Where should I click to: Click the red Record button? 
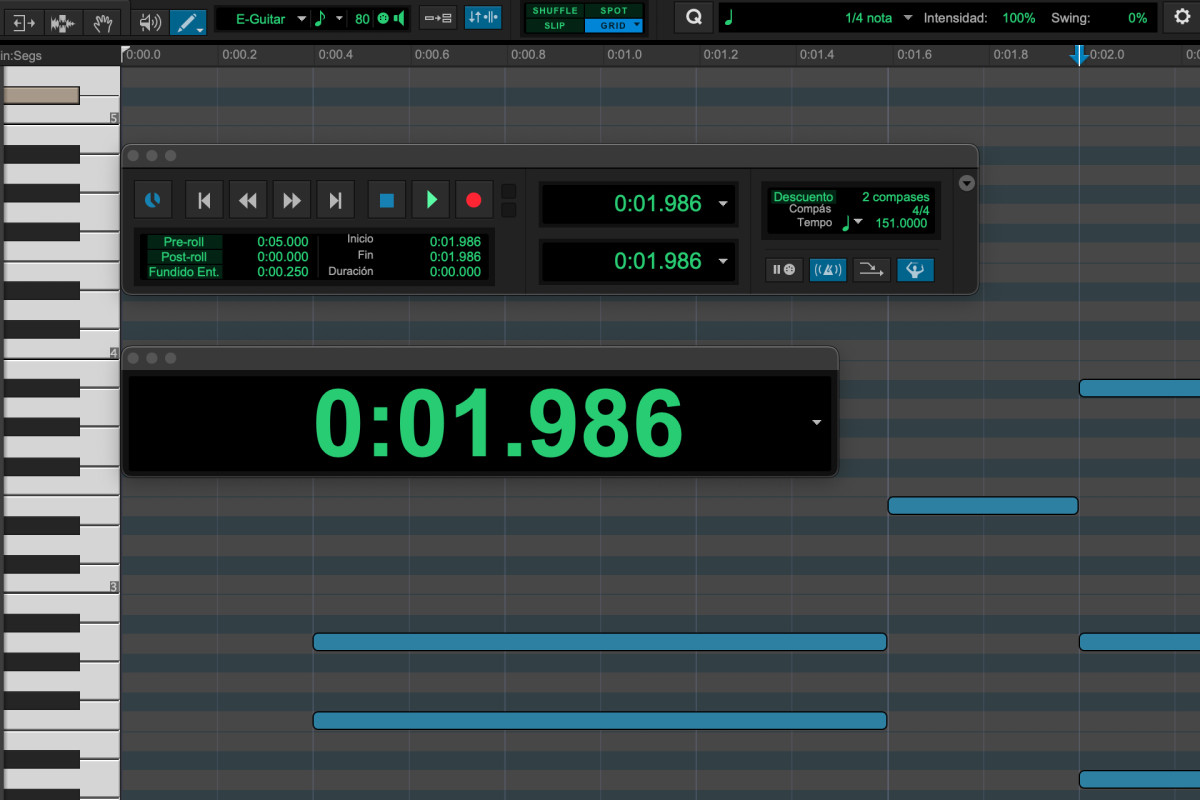474,200
